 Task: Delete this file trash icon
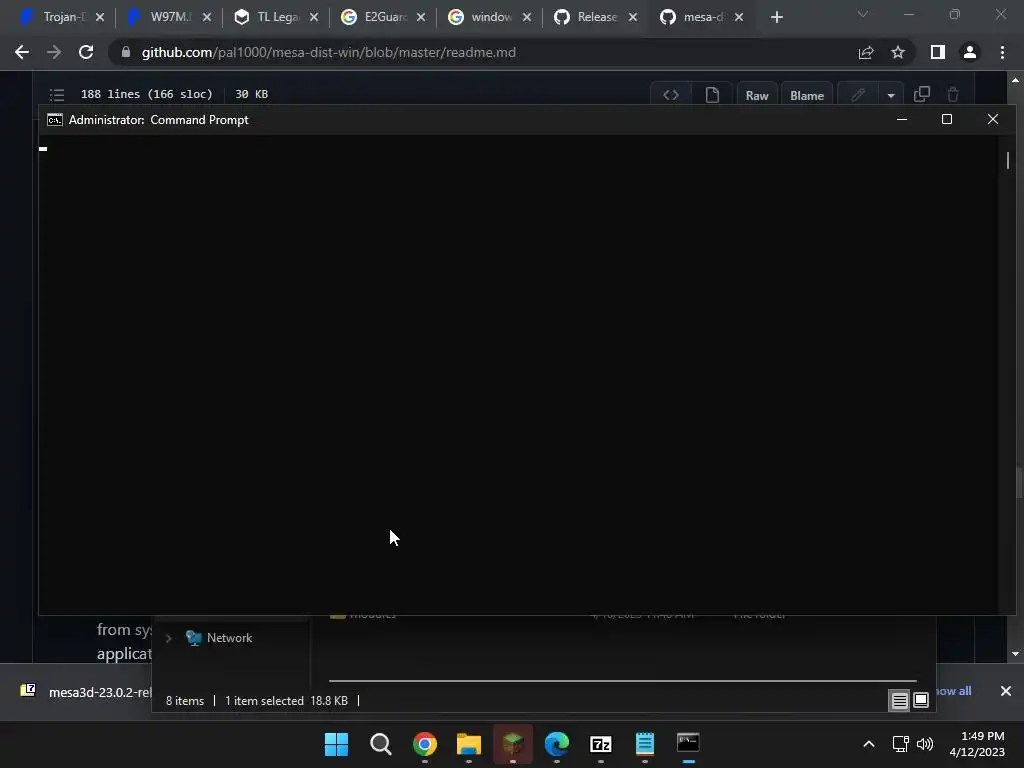[x=953, y=95]
